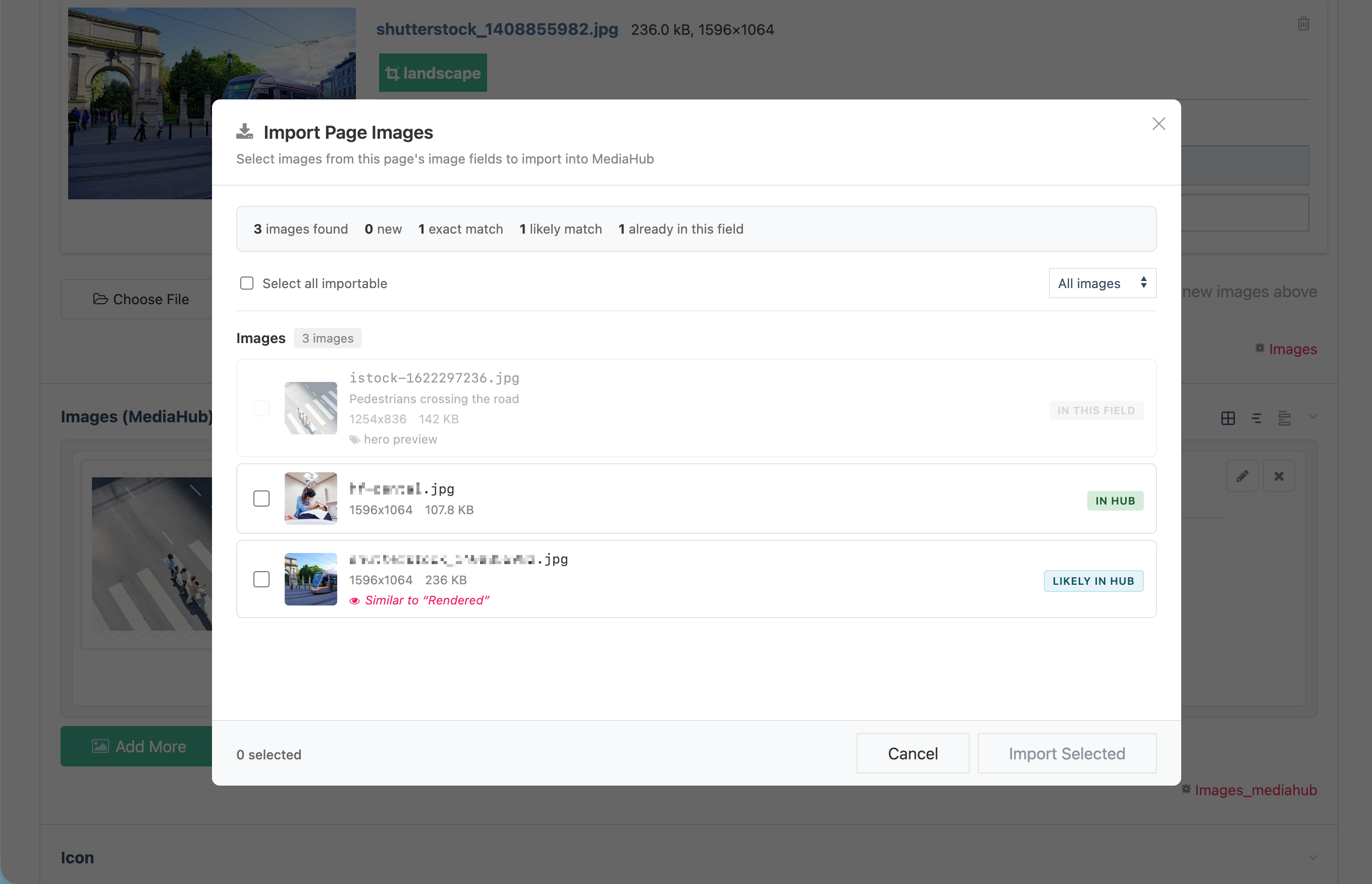Click the landscape crop badge
This screenshot has height=884, width=1372.
click(x=433, y=73)
